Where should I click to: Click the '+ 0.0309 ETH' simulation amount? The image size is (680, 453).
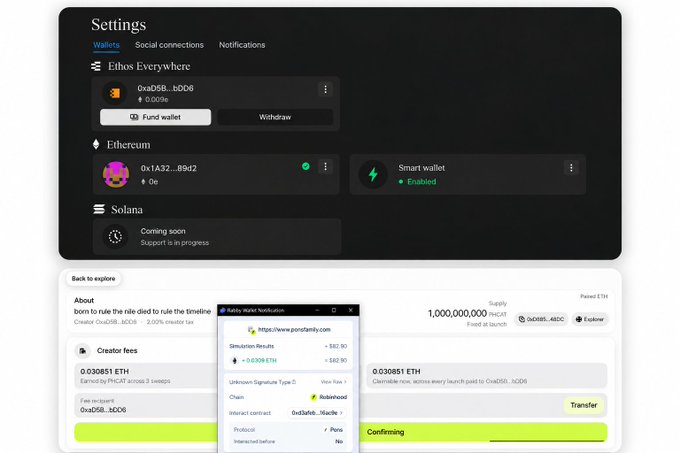259,361
